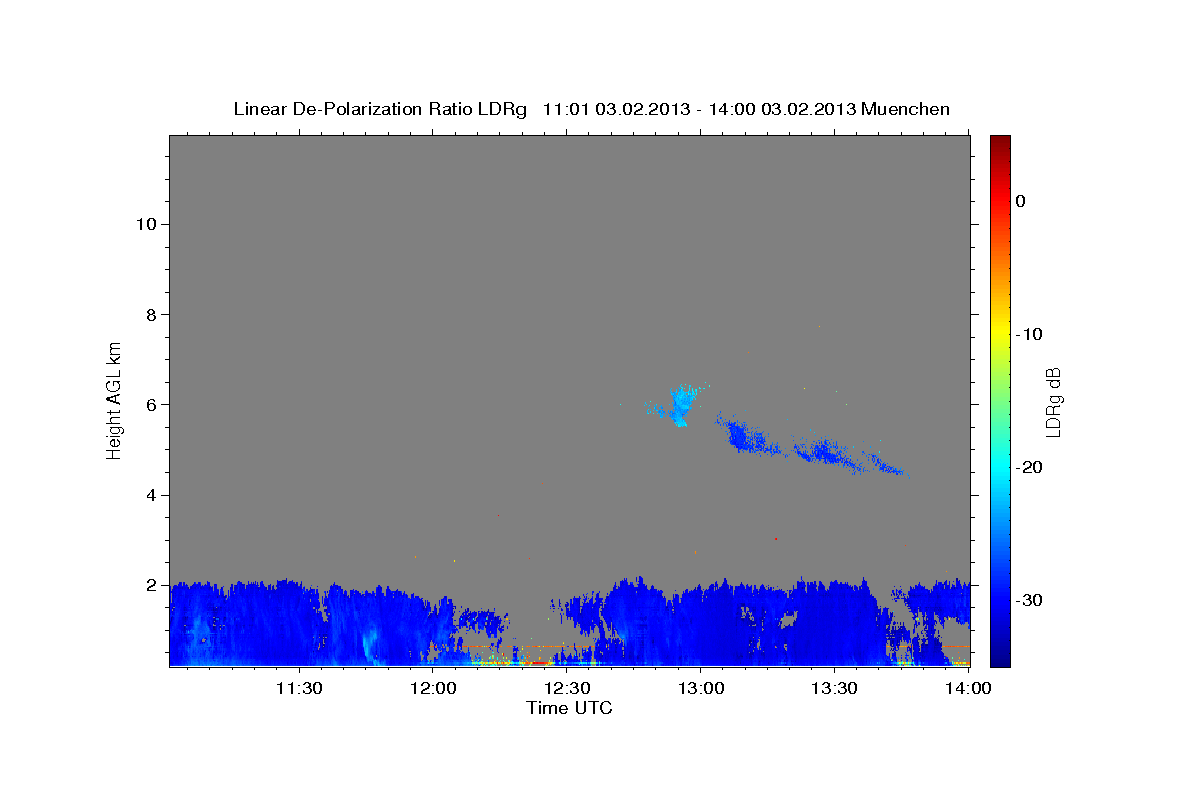Click the colorbar value label -20
This screenshot has width=1200, height=800.
click(x=1029, y=467)
